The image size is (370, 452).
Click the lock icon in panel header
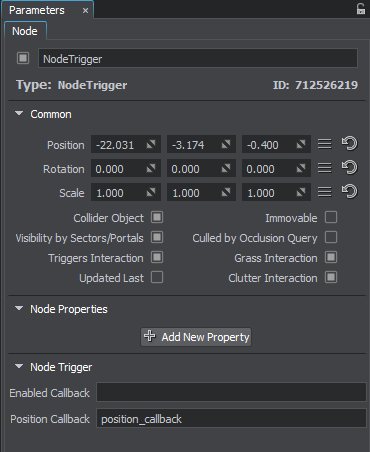click(361, 9)
